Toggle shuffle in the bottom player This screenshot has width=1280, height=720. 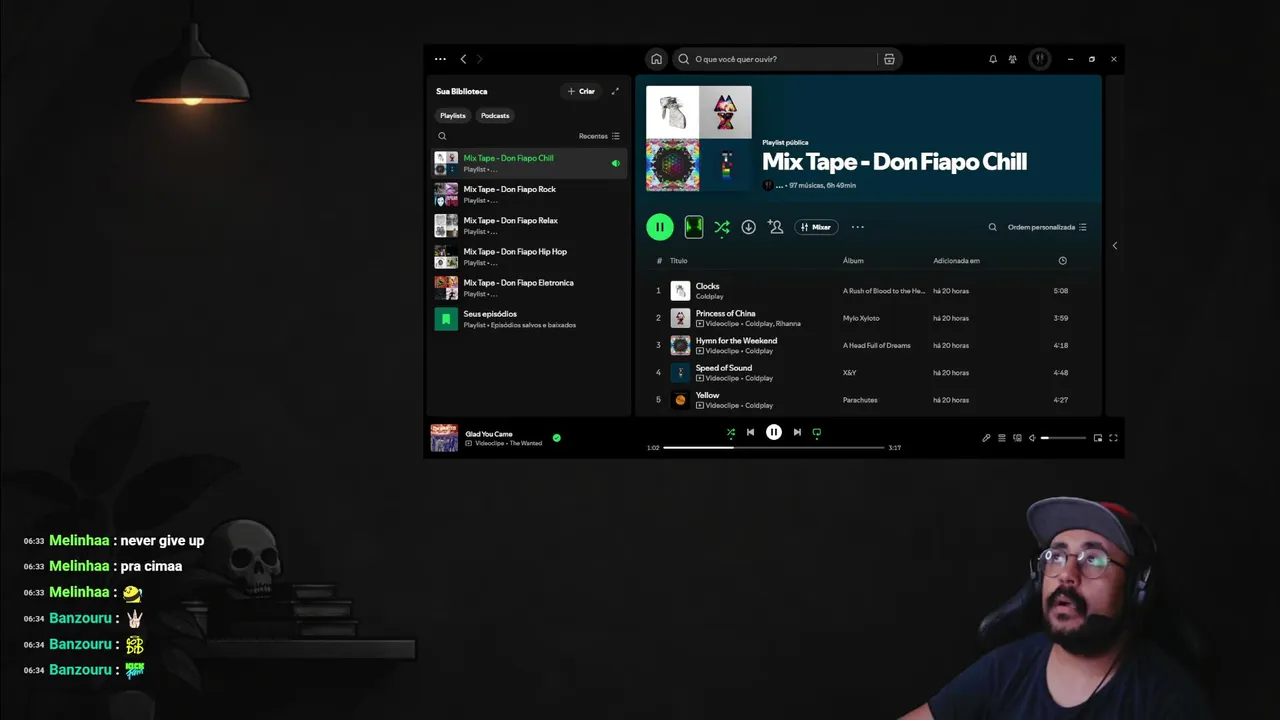(731, 432)
